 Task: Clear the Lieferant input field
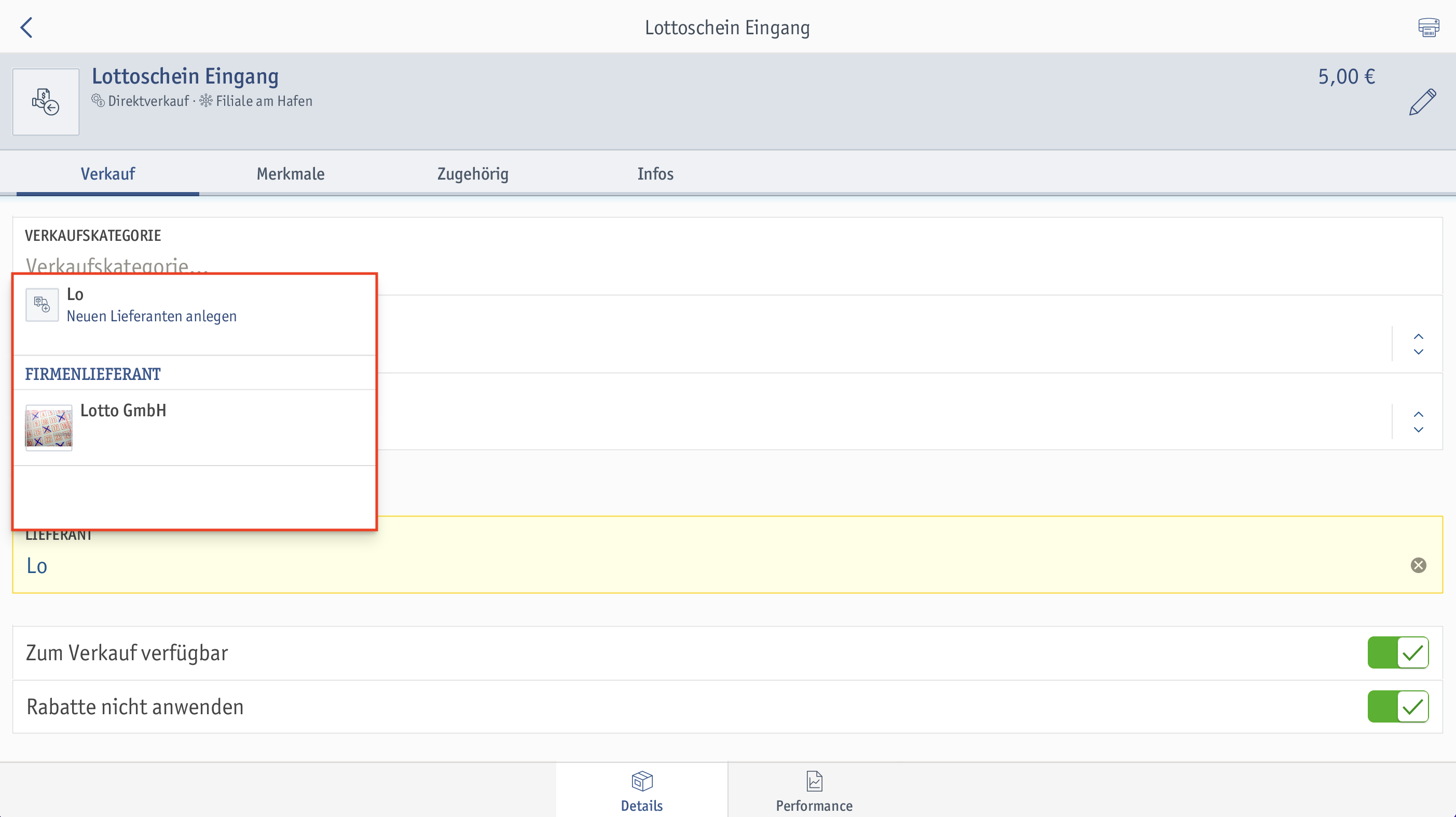[x=1419, y=565]
